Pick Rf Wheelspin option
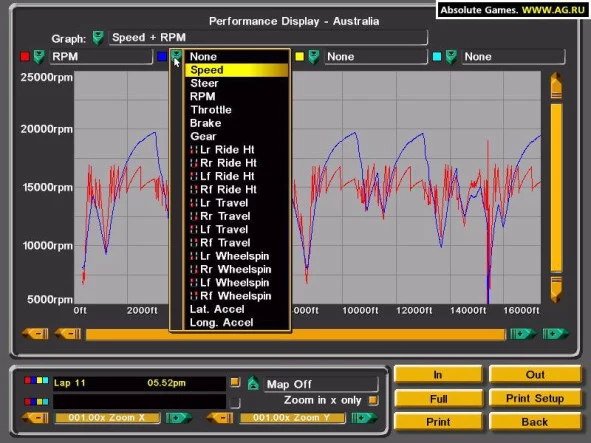 (x=237, y=296)
